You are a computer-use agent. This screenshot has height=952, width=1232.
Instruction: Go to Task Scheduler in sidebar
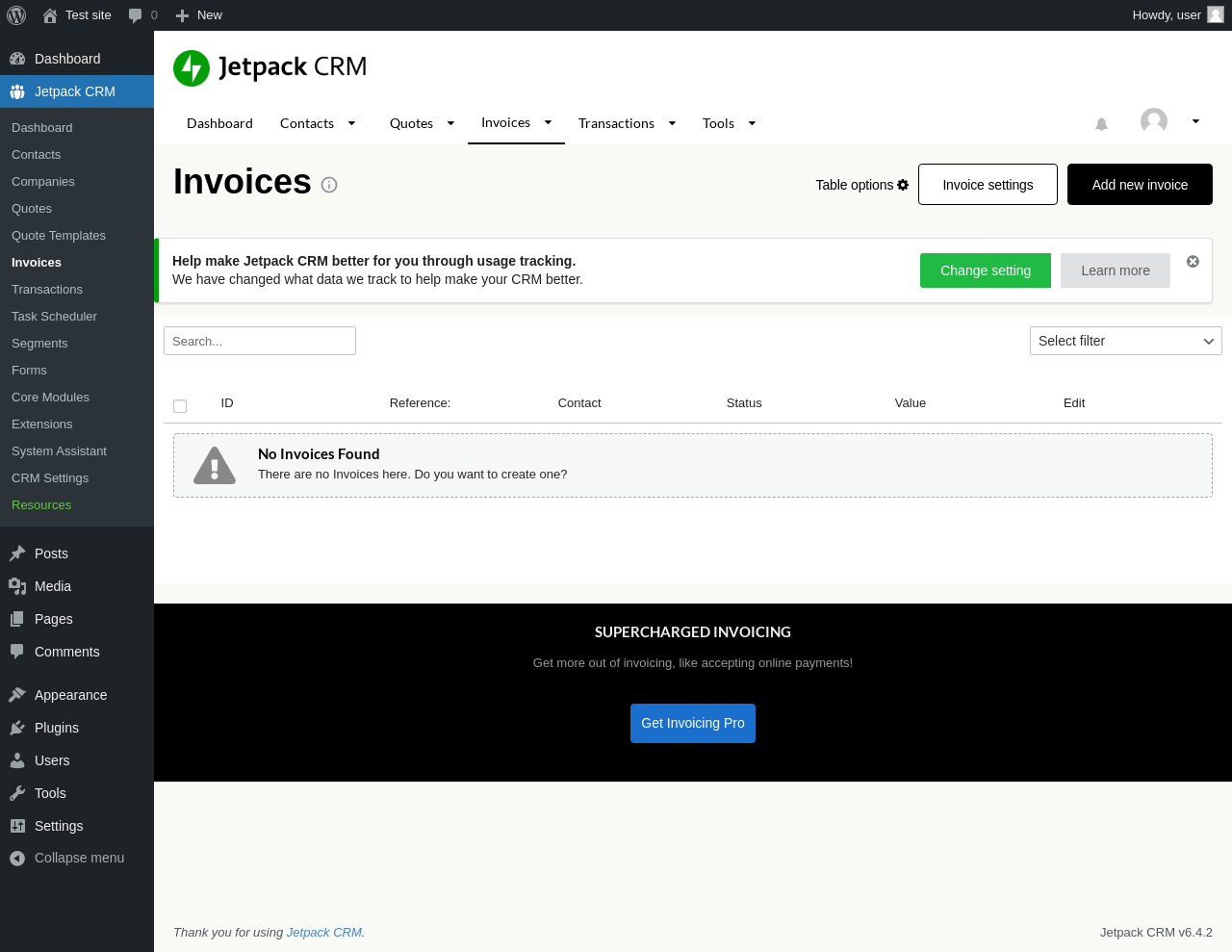tap(54, 316)
